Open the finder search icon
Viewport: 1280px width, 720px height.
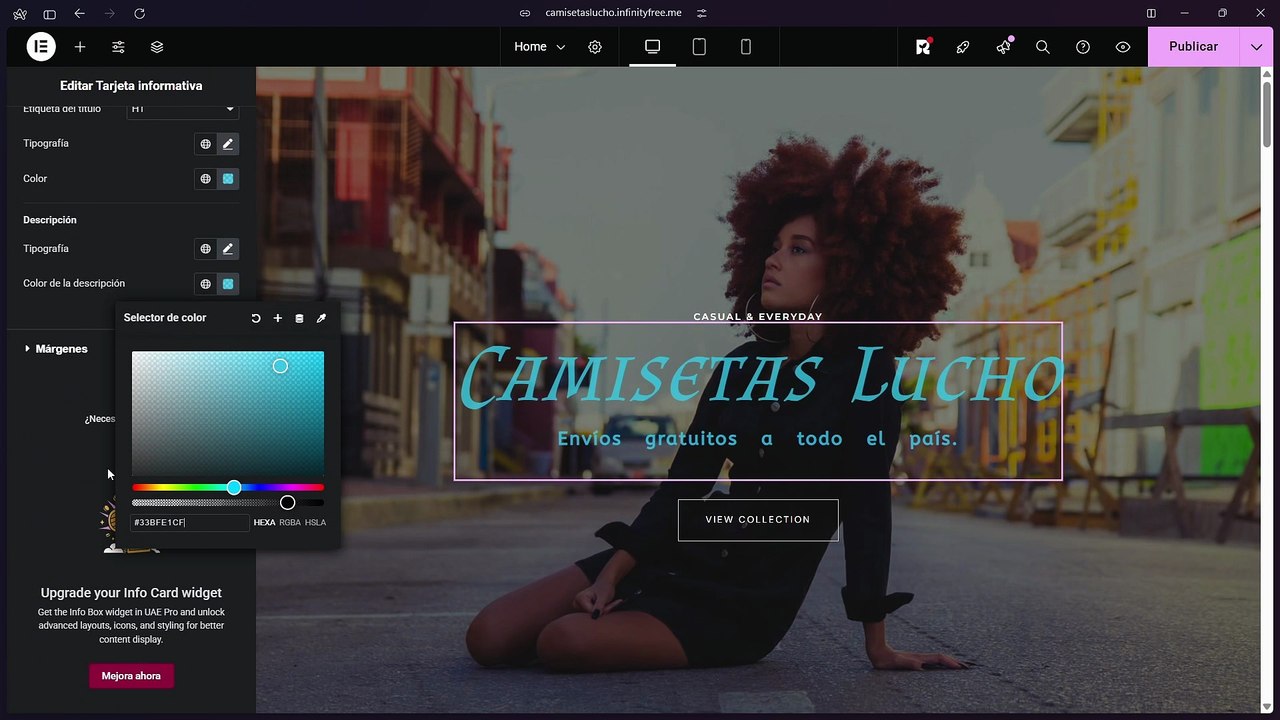coord(1043,47)
